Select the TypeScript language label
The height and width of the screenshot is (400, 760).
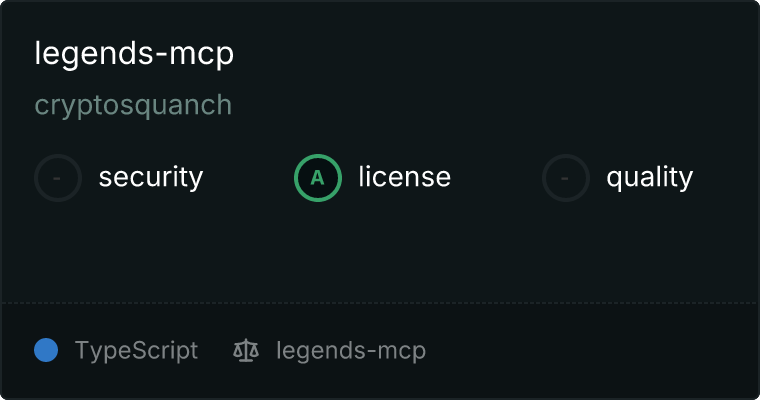(x=136, y=351)
